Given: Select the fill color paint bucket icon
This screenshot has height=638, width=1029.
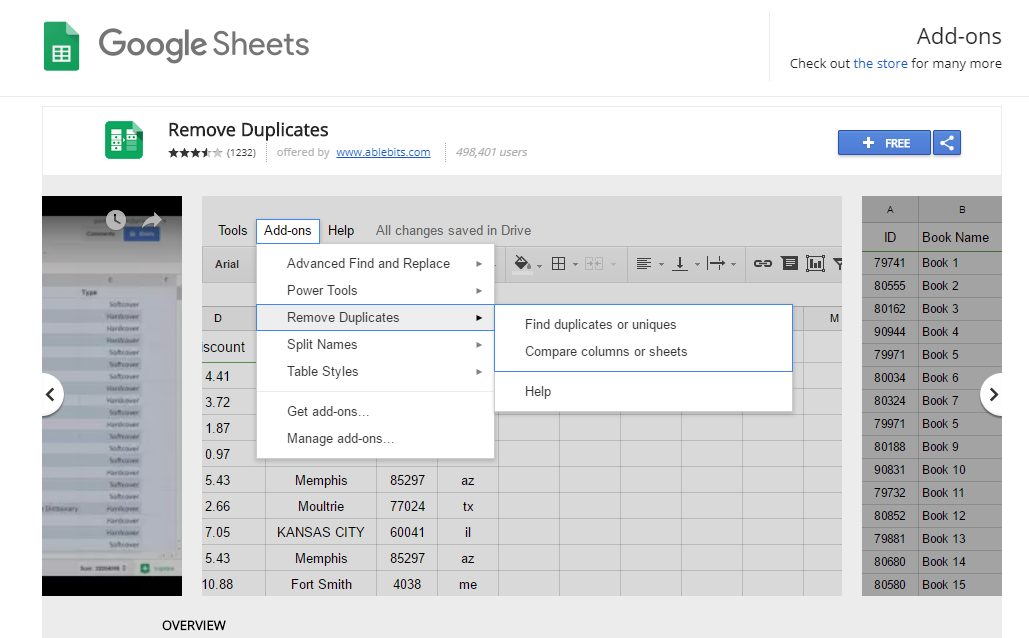Looking at the screenshot, I should click(x=520, y=264).
